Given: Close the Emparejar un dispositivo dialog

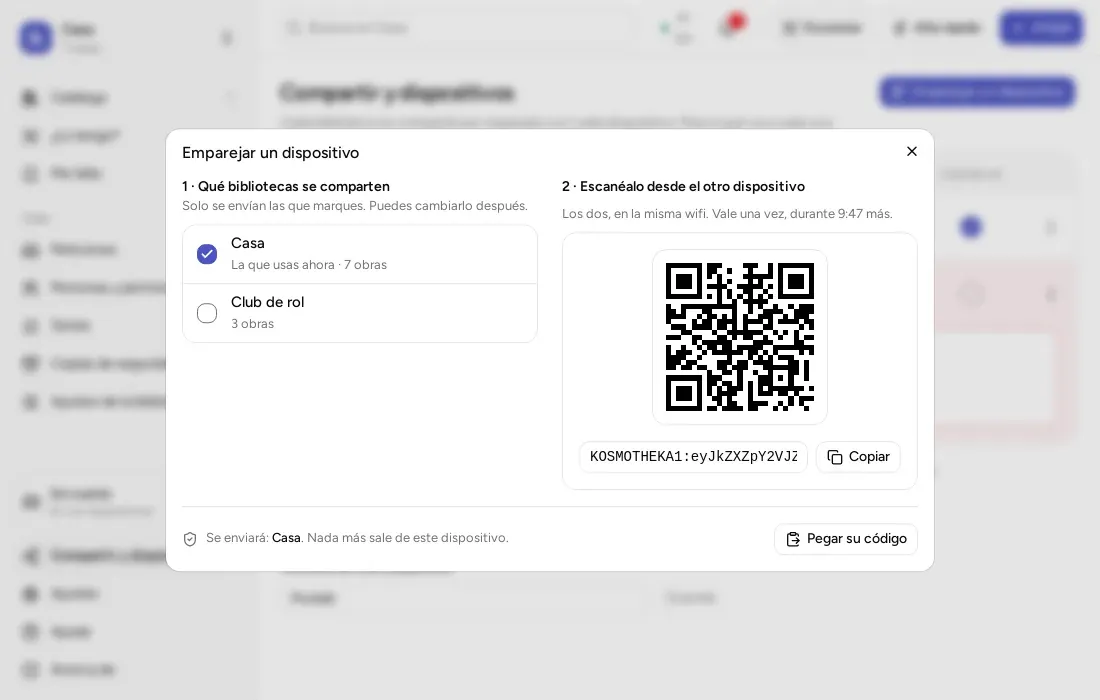Looking at the screenshot, I should [x=911, y=152].
